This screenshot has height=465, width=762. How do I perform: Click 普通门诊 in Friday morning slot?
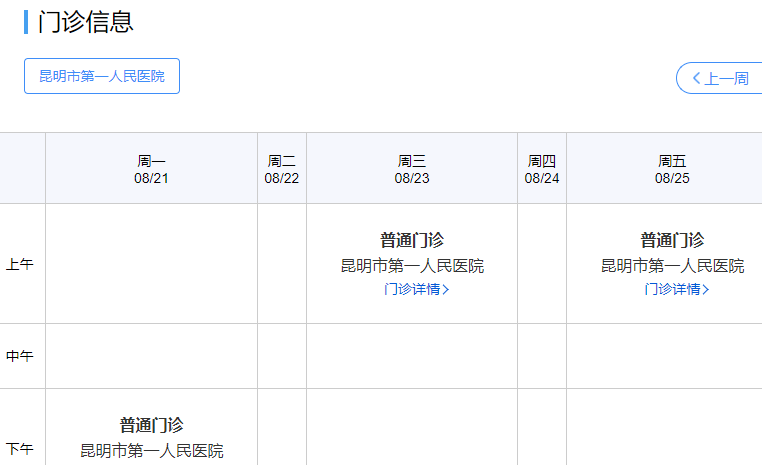[672, 240]
